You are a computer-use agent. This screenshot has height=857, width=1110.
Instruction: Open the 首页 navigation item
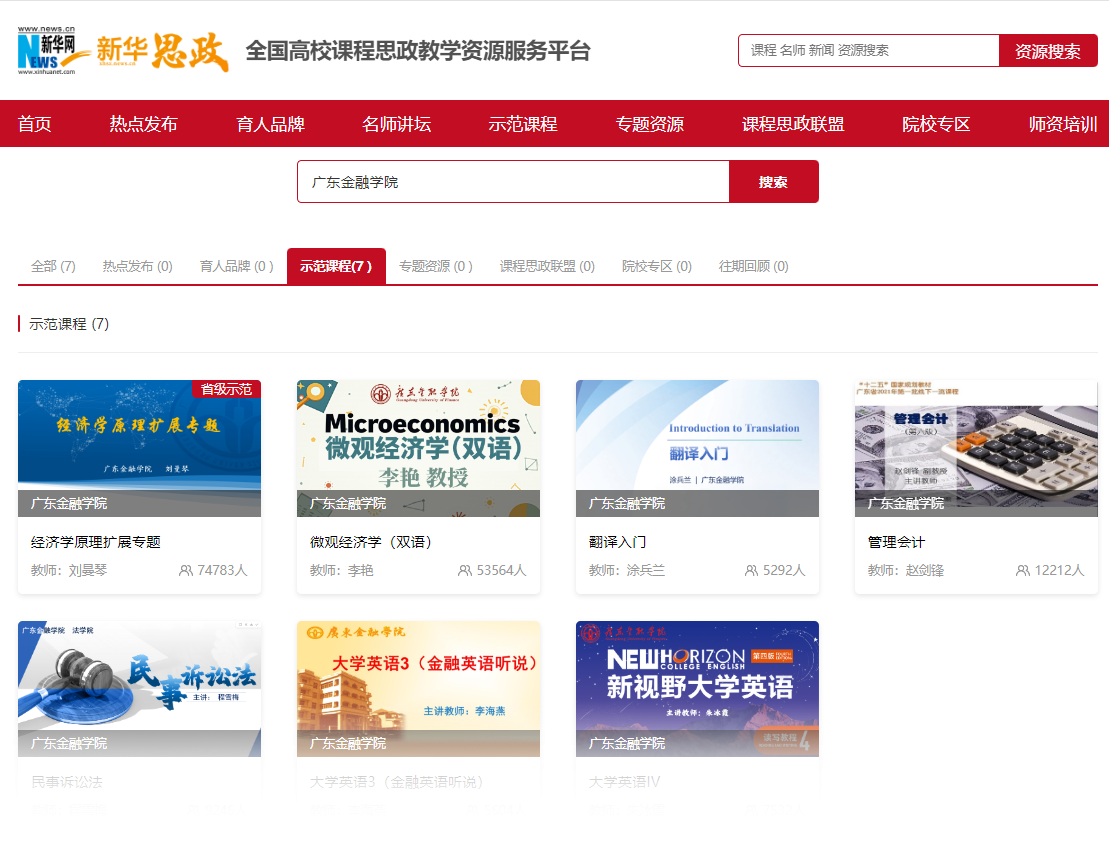click(x=35, y=124)
